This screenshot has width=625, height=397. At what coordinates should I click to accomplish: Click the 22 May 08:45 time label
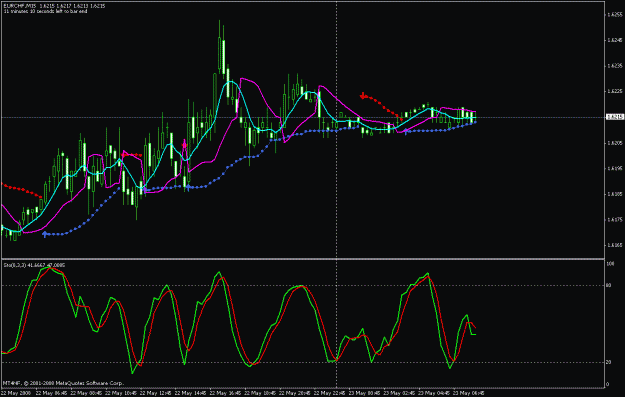click(86, 393)
